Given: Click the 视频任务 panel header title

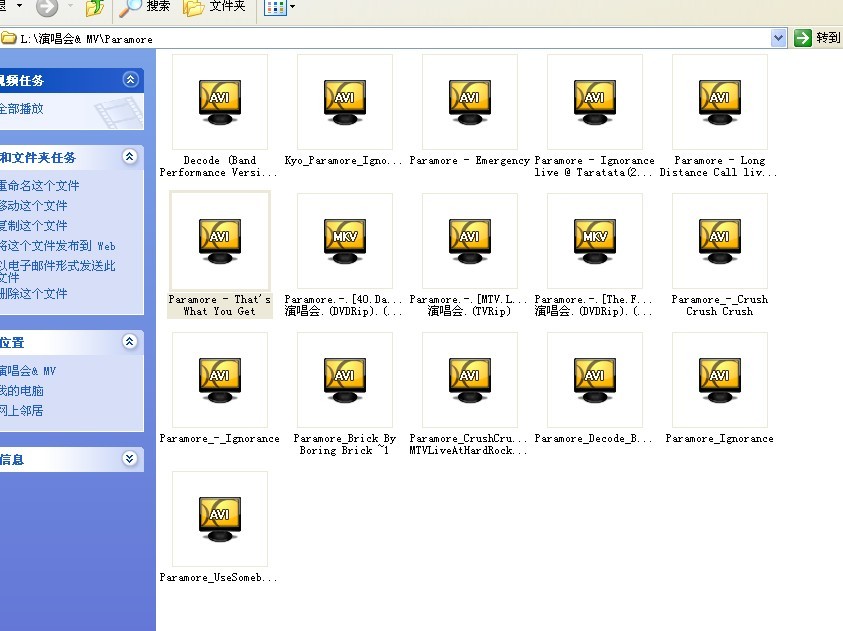Looking at the screenshot, I should click(x=22, y=81).
